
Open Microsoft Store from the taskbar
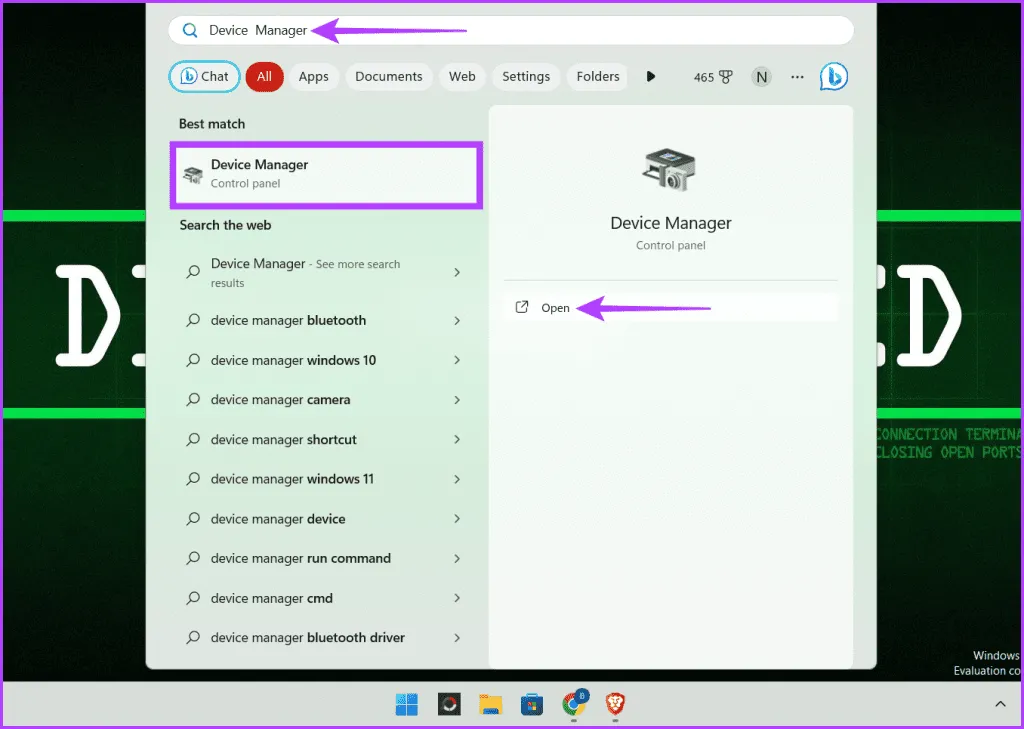coord(532,705)
